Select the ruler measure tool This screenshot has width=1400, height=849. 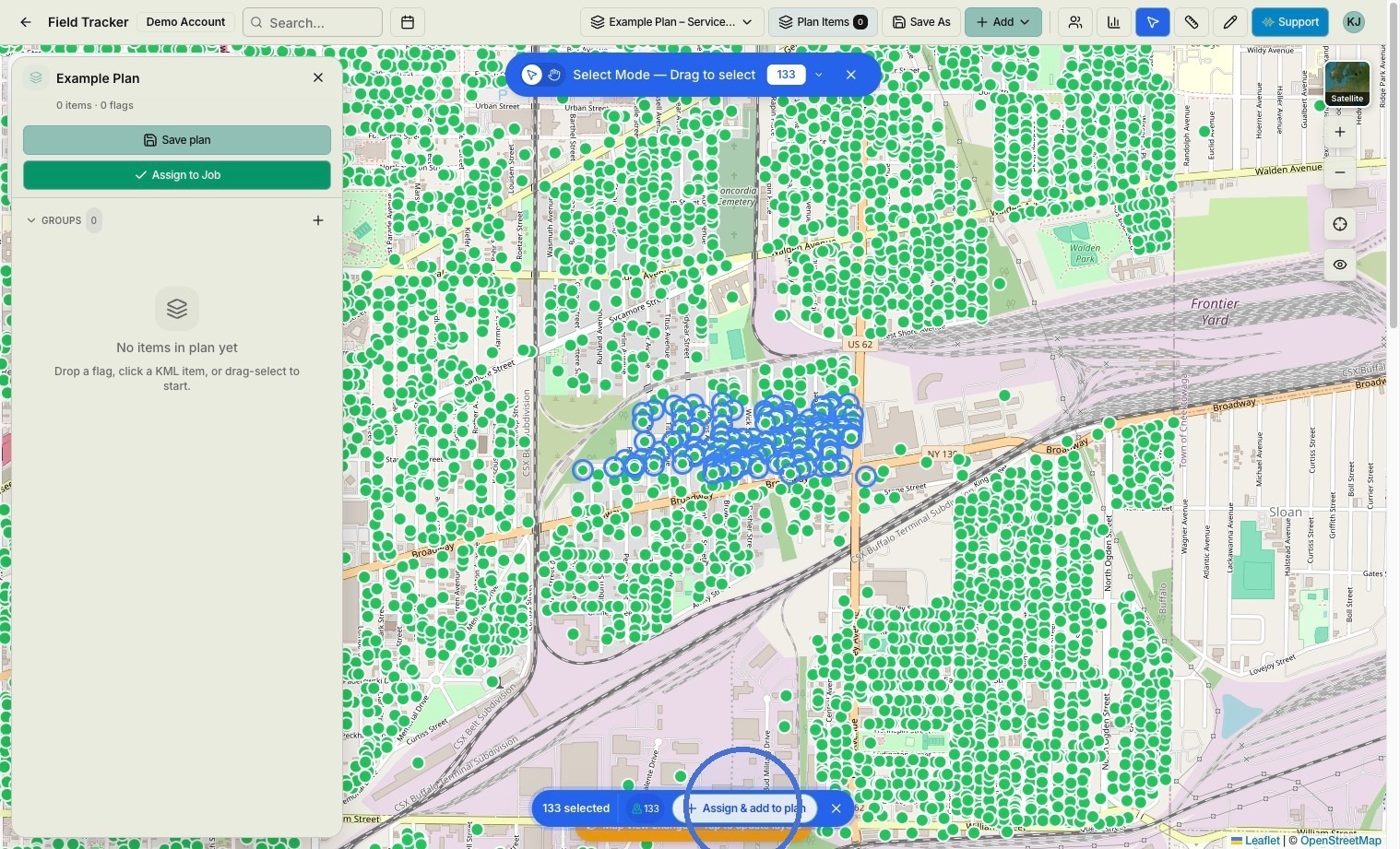[x=1192, y=22]
